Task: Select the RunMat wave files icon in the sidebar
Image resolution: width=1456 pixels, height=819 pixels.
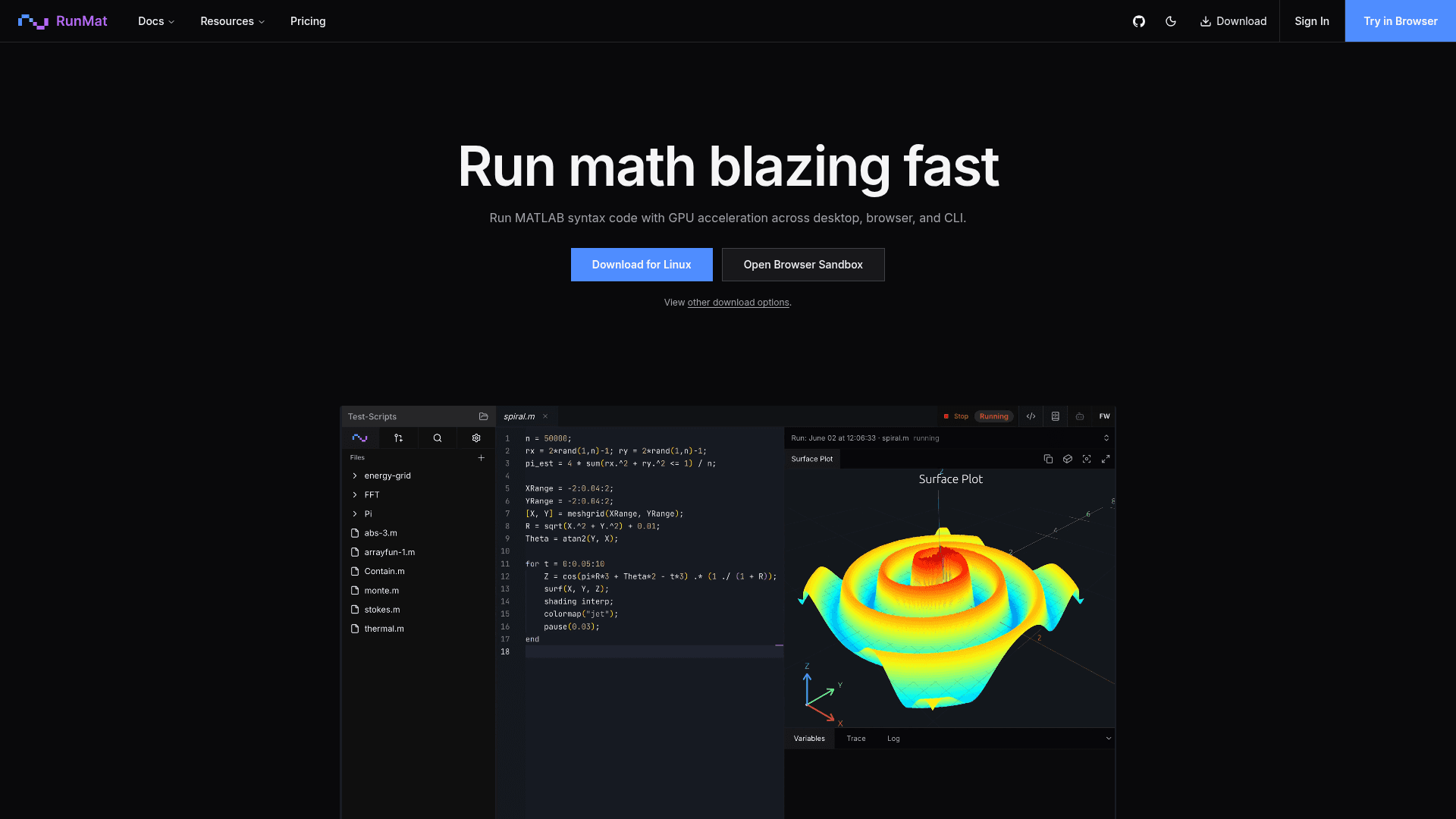Action: tap(359, 438)
